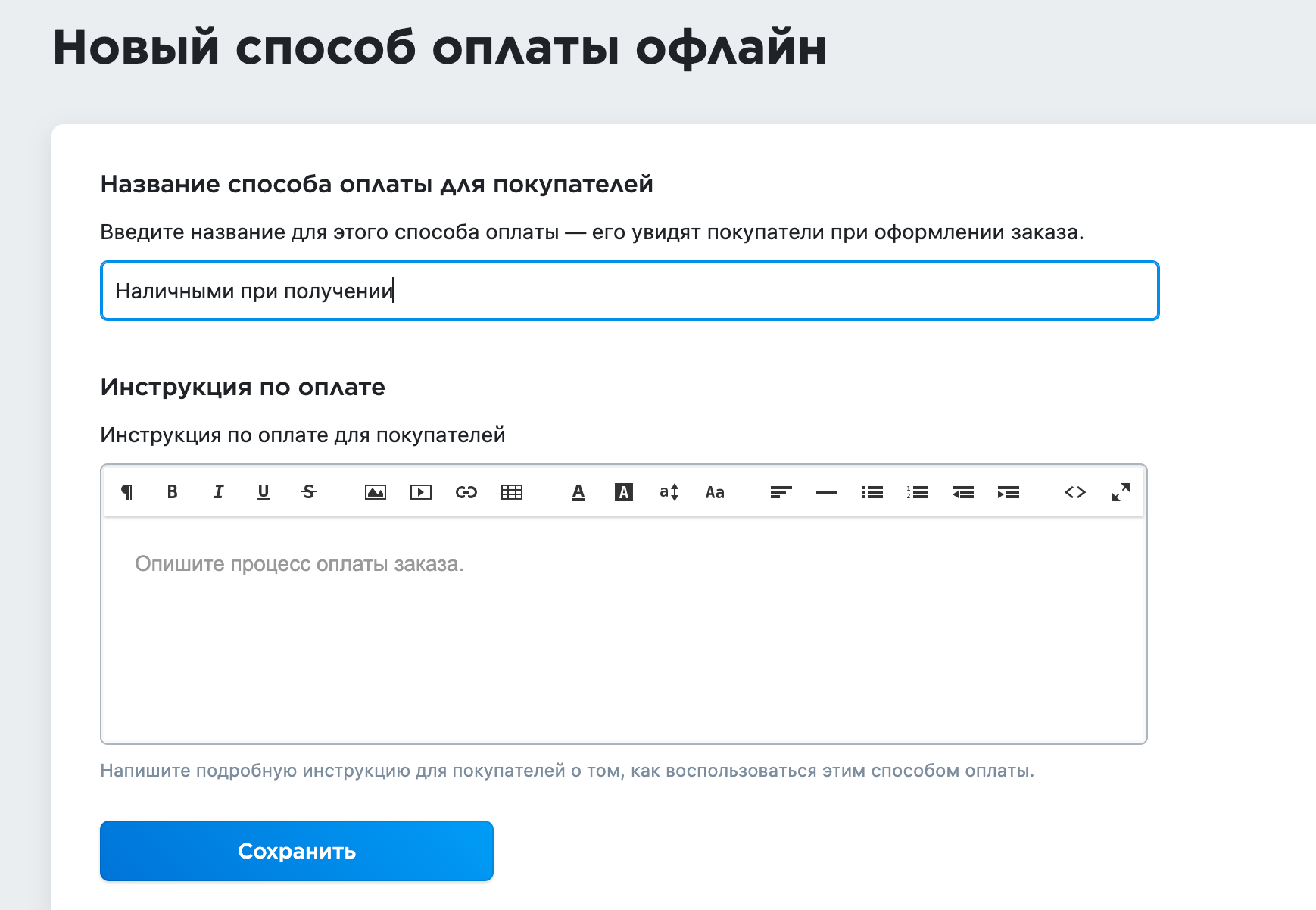Insert an image into the instruction
Image resolution: width=1316 pixels, height=910 pixels.
376,492
